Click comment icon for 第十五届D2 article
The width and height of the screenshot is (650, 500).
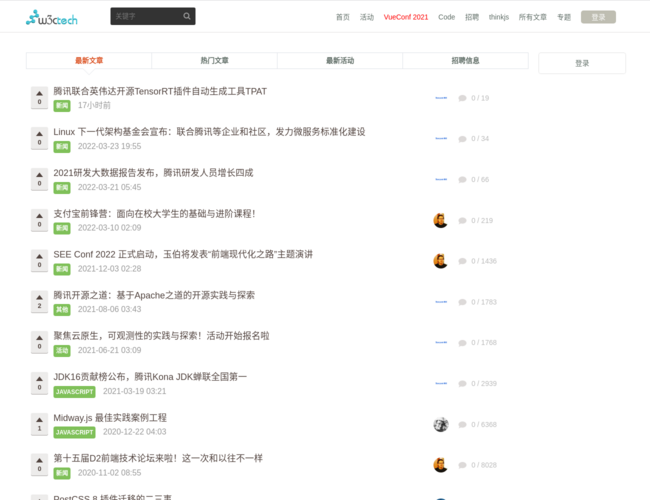pyautogui.click(x=462, y=465)
